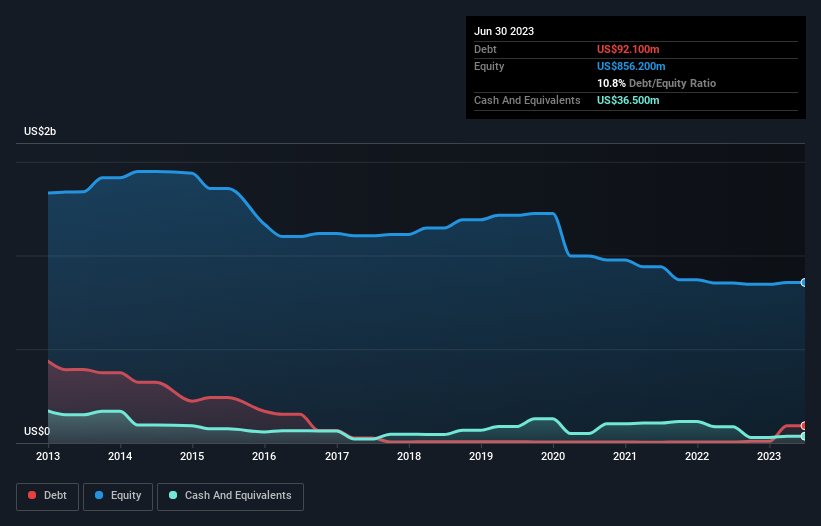Toggle the Cash And Equivalents legend button
The height and width of the screenshot is (526, 821).
pos(230,496)
